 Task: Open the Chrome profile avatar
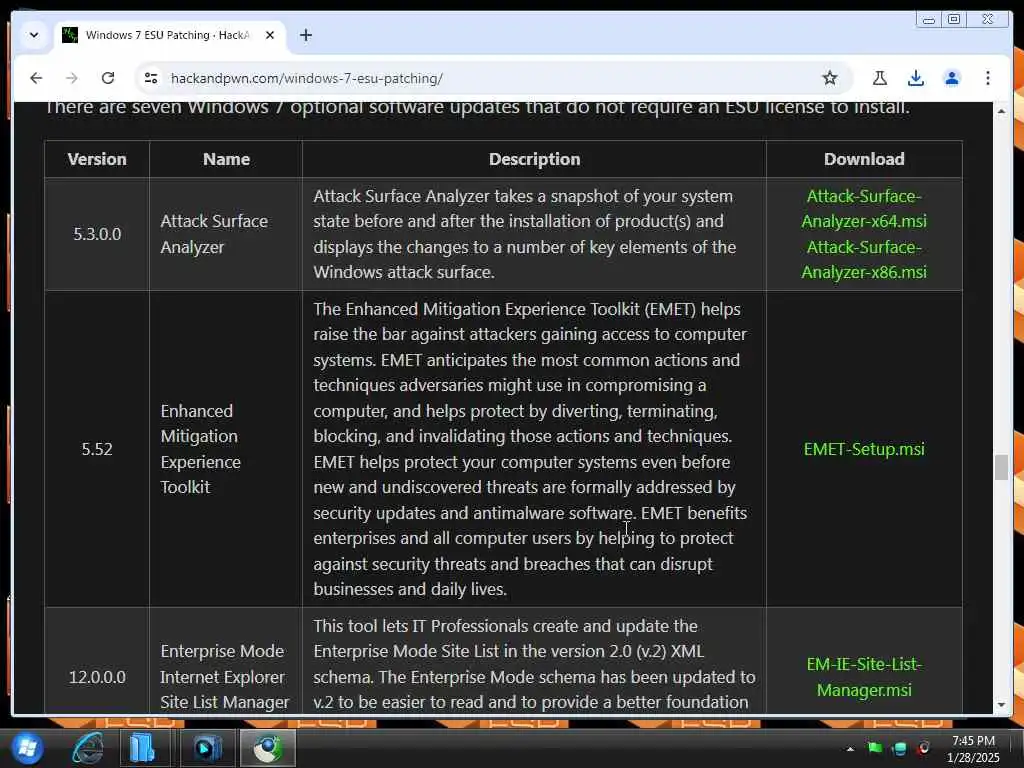[952, 78]
